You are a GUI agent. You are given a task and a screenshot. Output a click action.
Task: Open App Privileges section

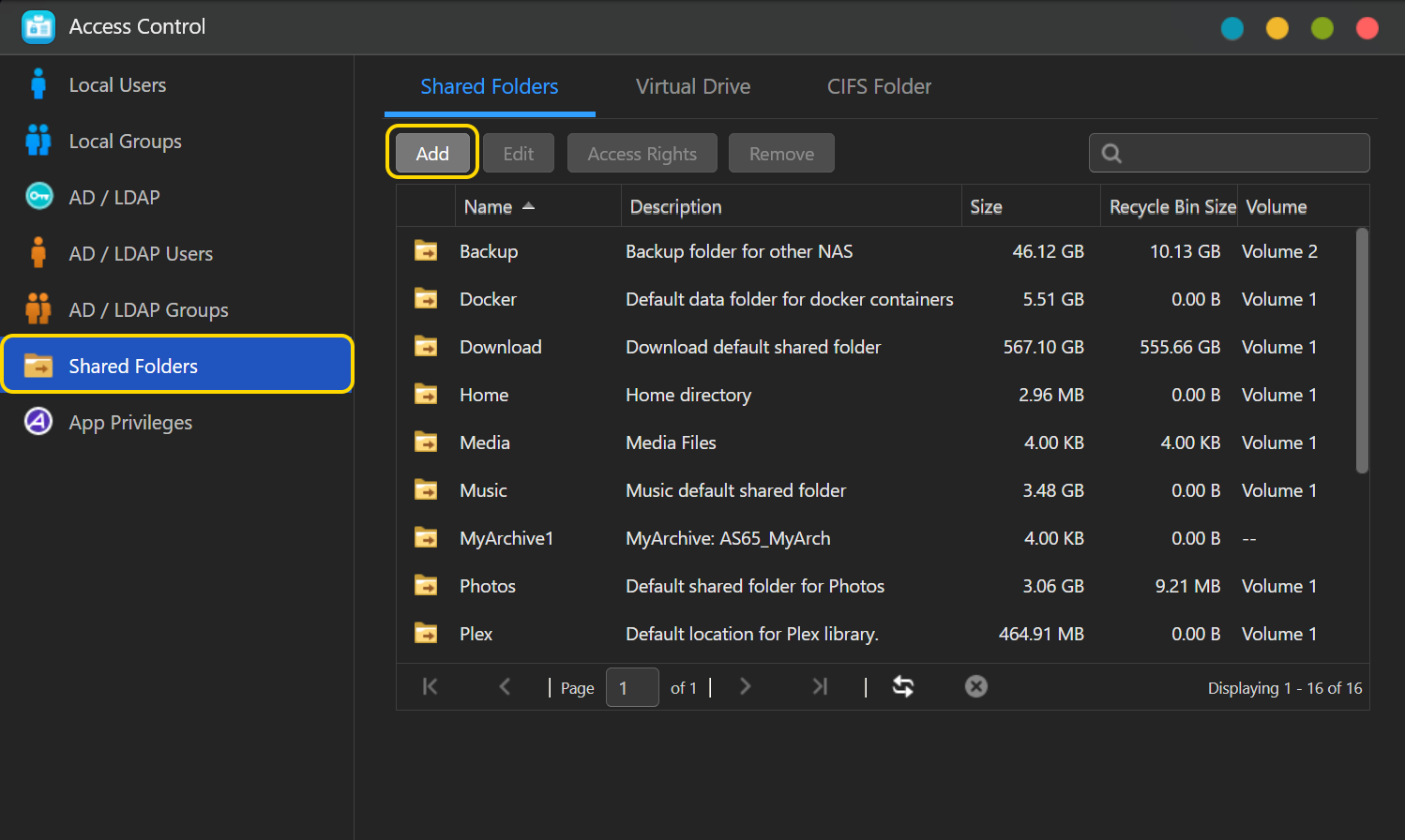coord(177,422)
